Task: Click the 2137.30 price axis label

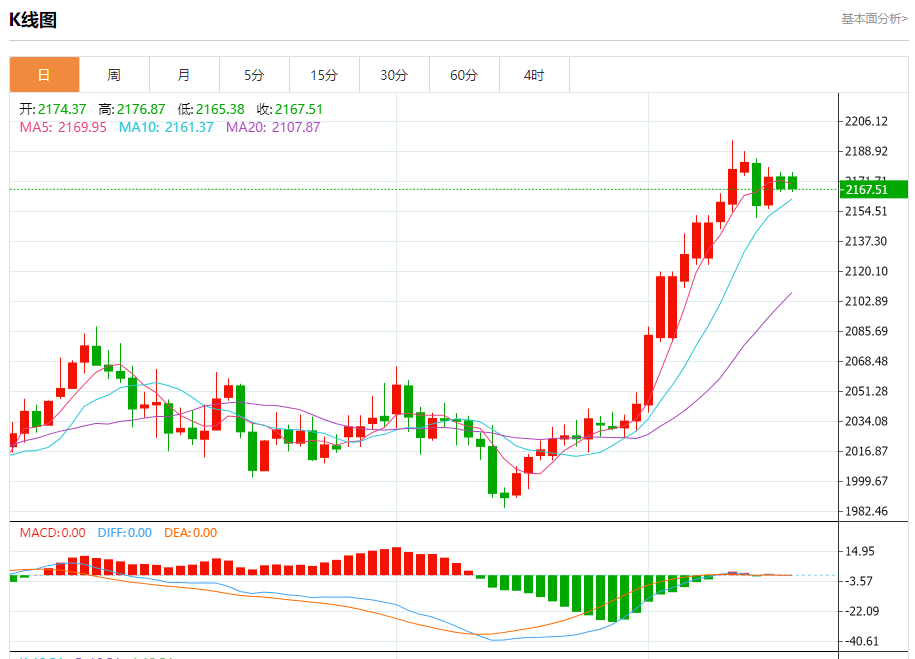Action: 867,241
